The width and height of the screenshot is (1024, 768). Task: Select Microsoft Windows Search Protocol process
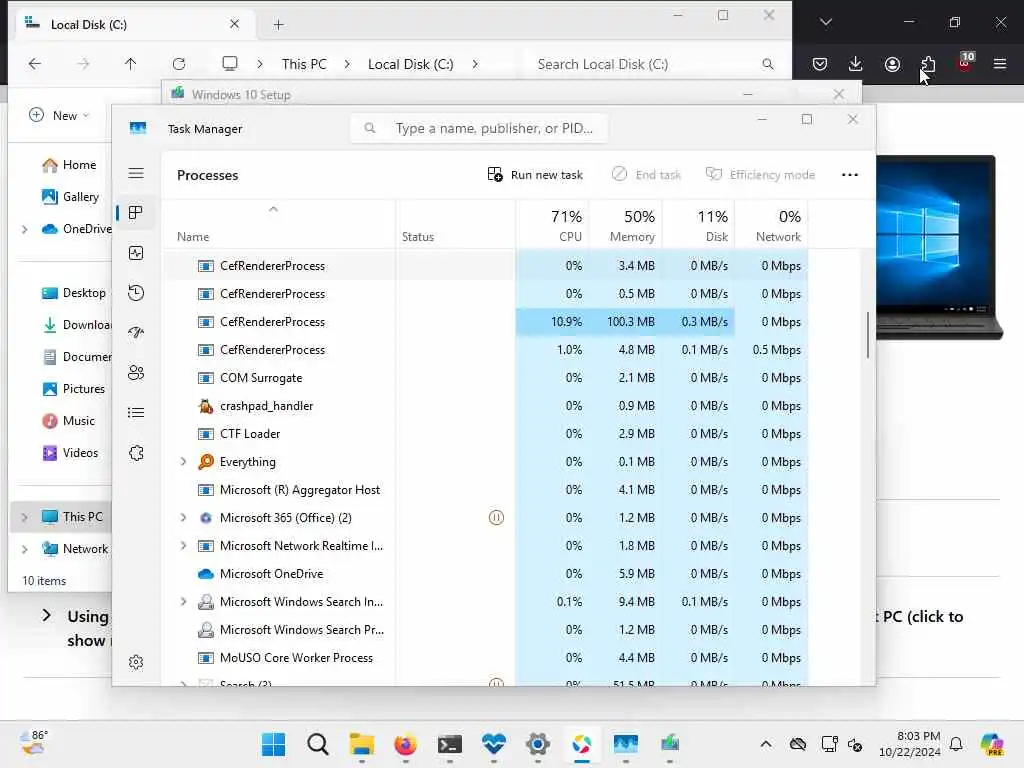(x=485, y=630)
